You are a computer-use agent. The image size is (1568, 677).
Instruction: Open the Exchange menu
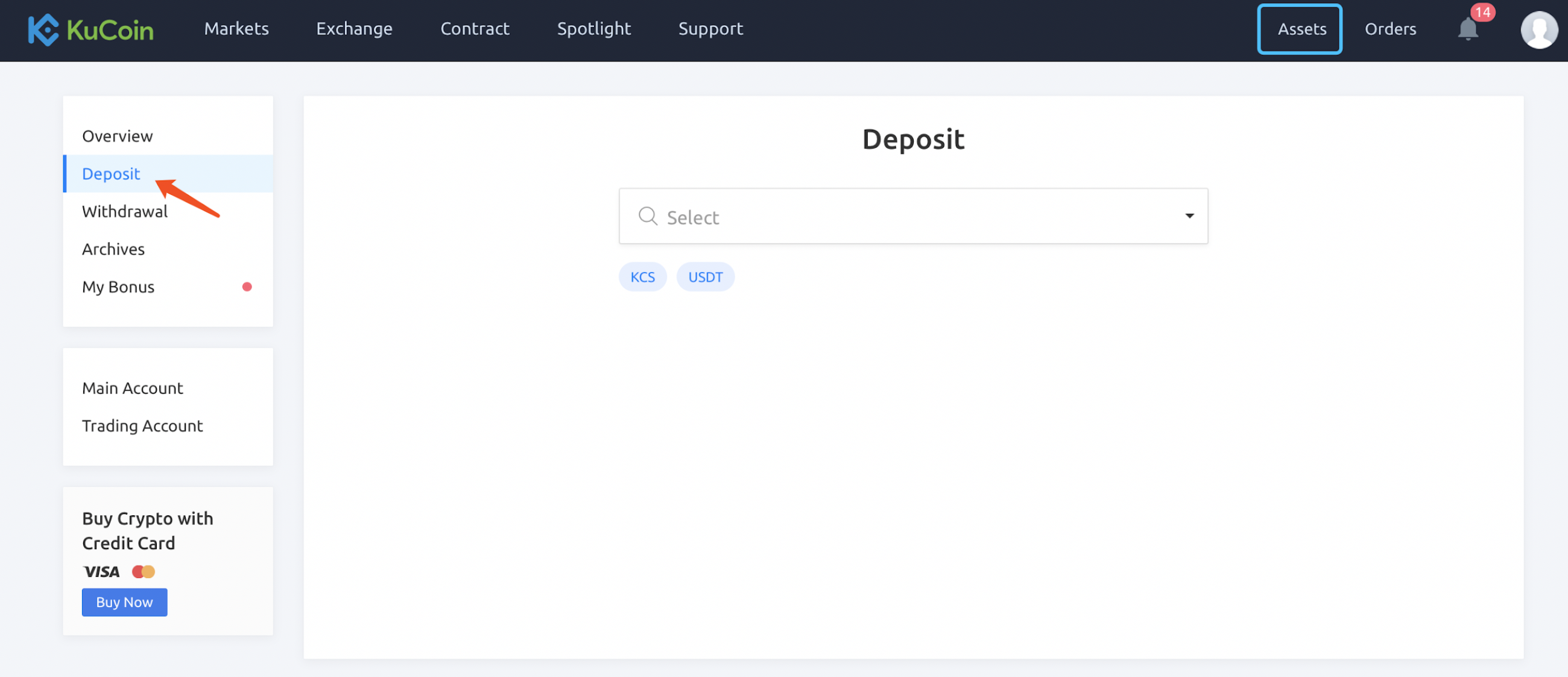354,28
